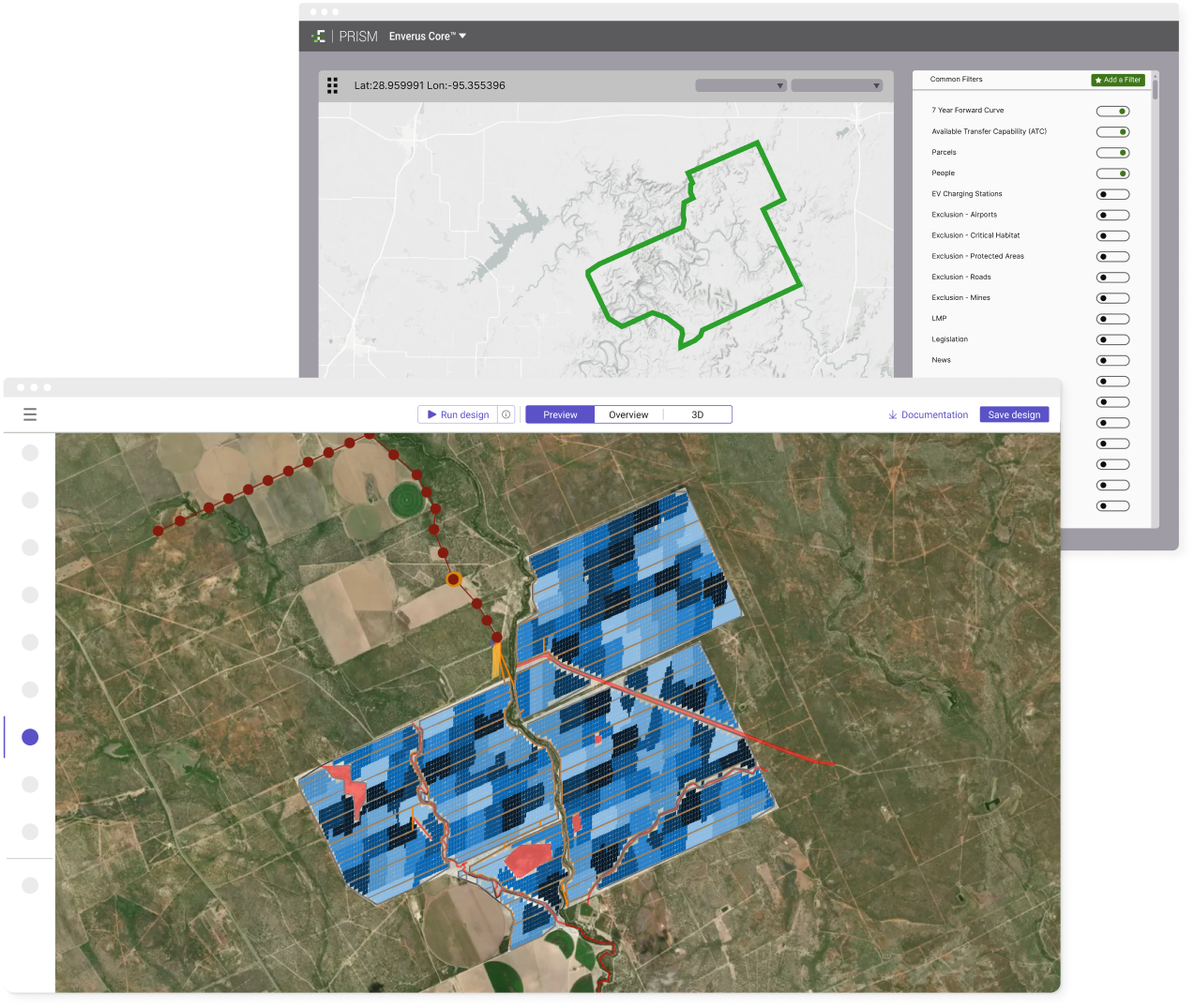The image size is (1194, 1008).
Task: Disable the Parcels filter switch
Action: 1112,153
